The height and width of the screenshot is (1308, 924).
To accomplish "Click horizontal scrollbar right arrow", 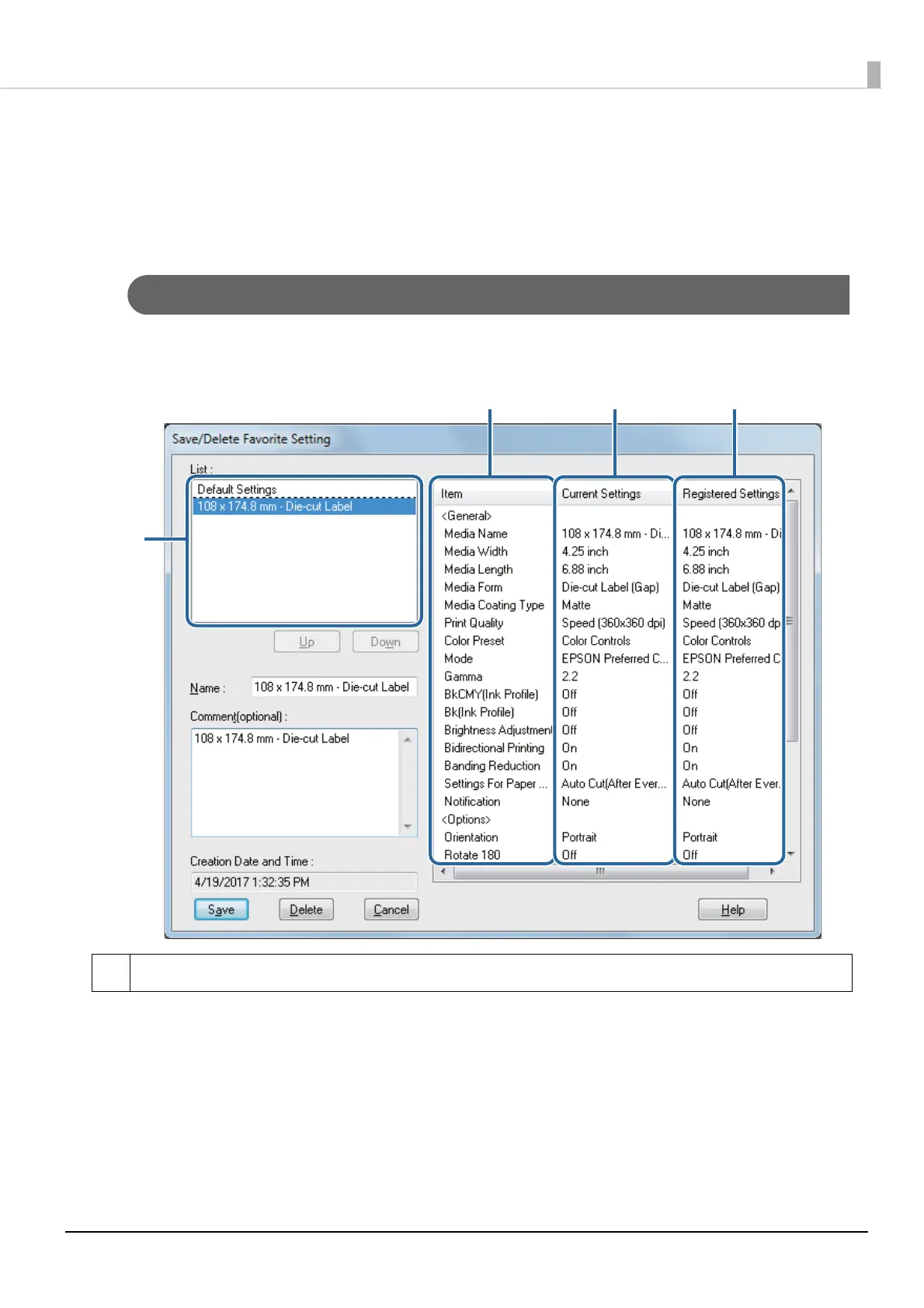I will tap(773, 871).
